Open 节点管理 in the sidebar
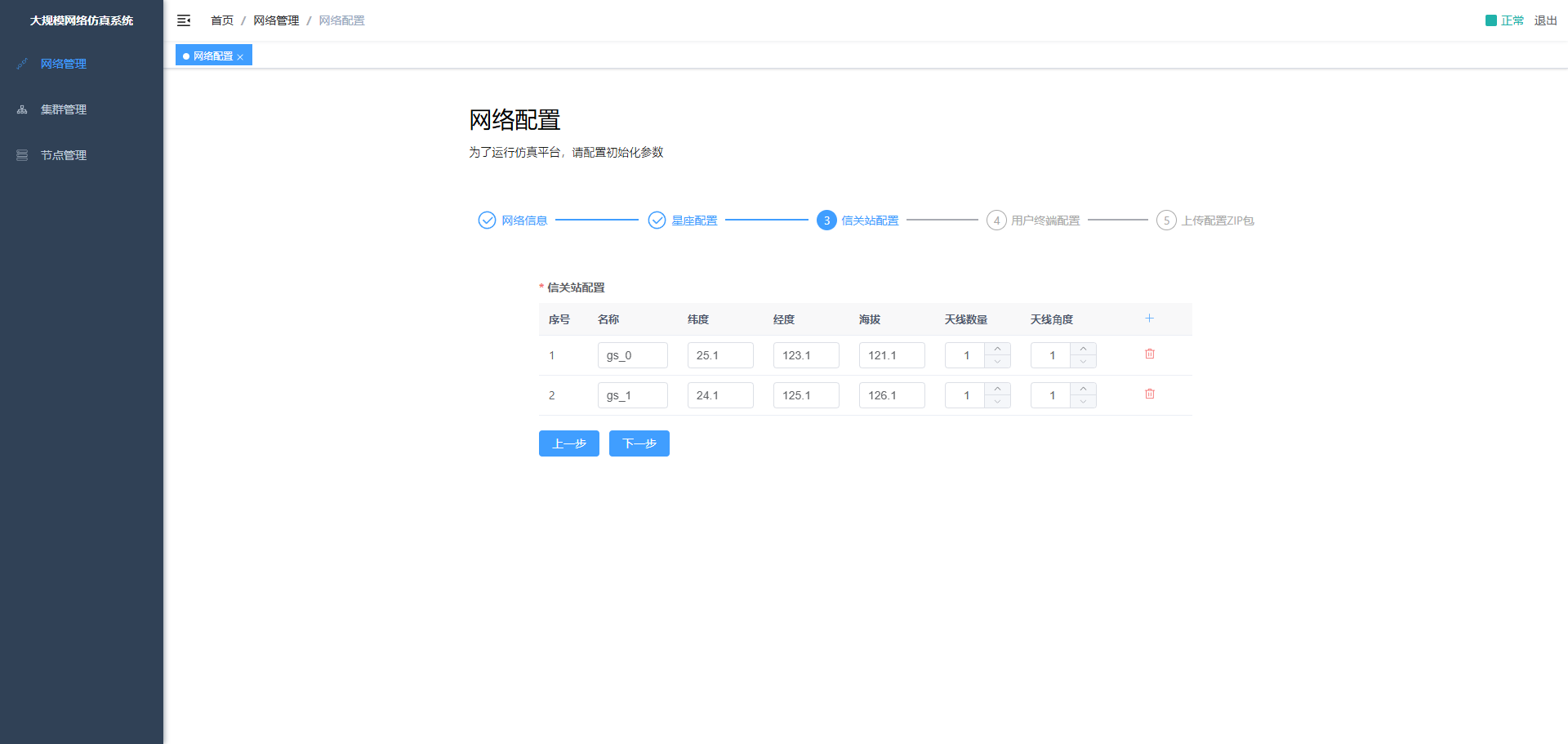 click(x=64, y=155)
